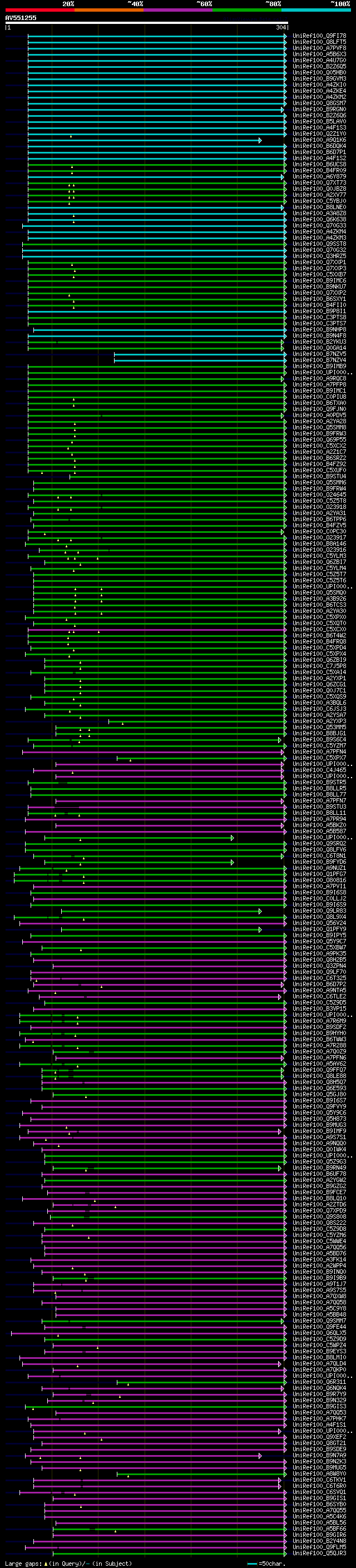Select hit UniRef100_B3VP15

319,1008
